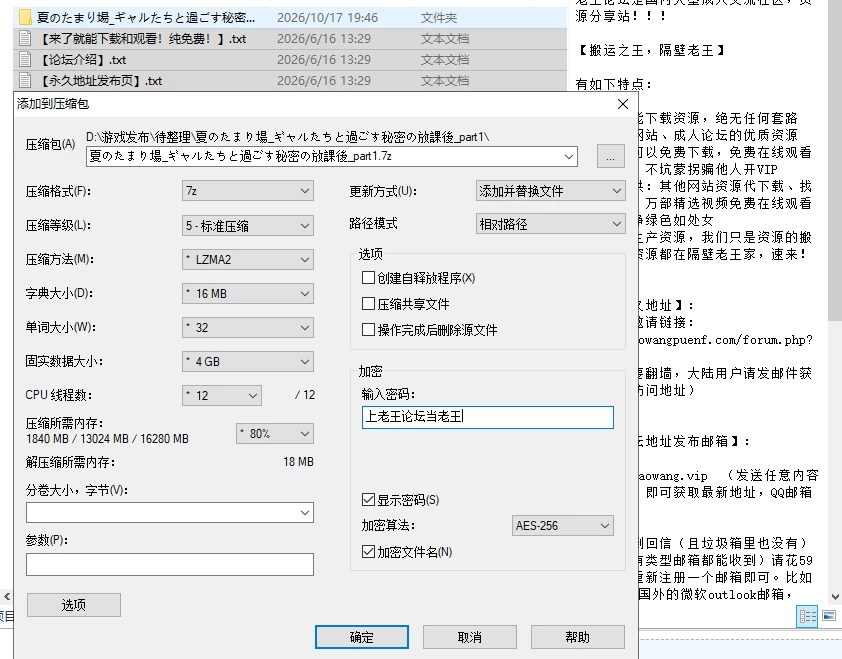The image size is (842, 659).
Task: Focus the 输入密码 password field
Action: [x=488, y=417]
